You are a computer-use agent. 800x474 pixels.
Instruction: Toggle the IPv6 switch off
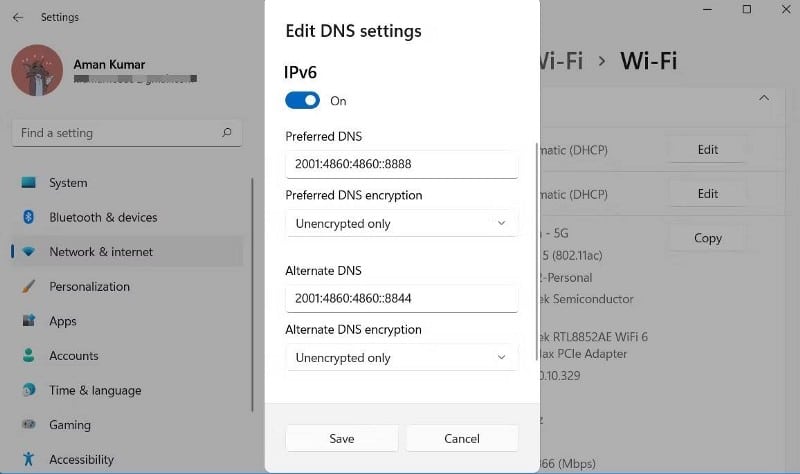[x=303, y=101]
